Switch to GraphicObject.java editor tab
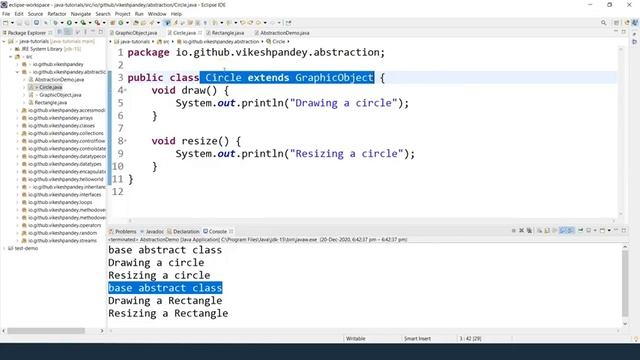Screen dimensions: 640x360 click(x=133, y=33)
